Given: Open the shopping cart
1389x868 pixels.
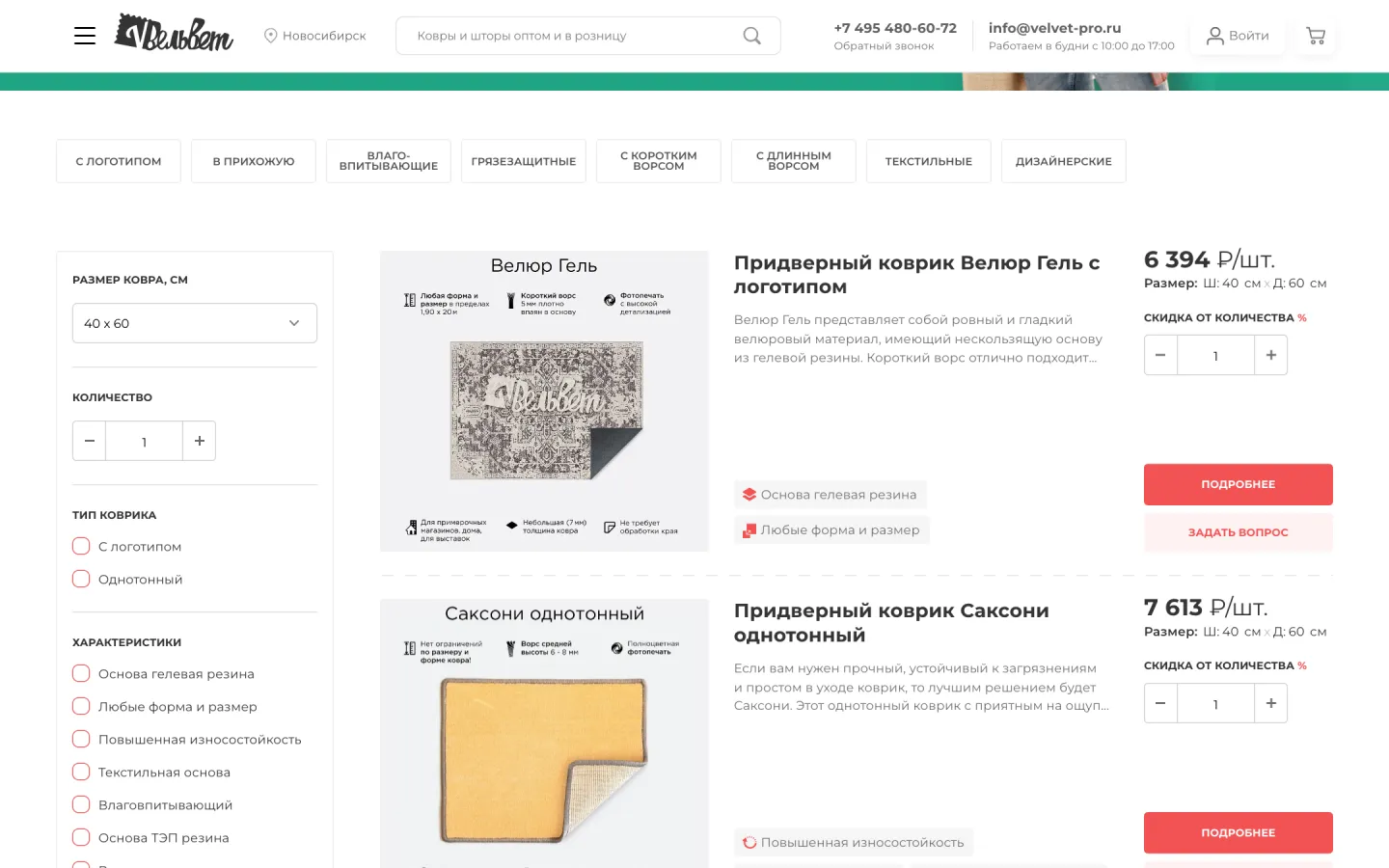Looking at the screenshot, I should pos(1316,36).
